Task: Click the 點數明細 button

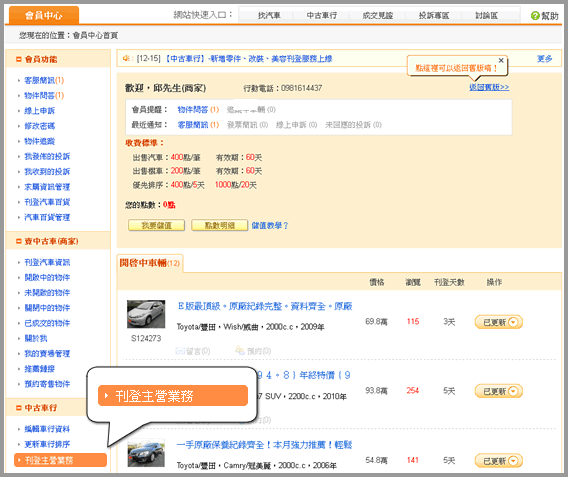Action: [x=220, y=225]
